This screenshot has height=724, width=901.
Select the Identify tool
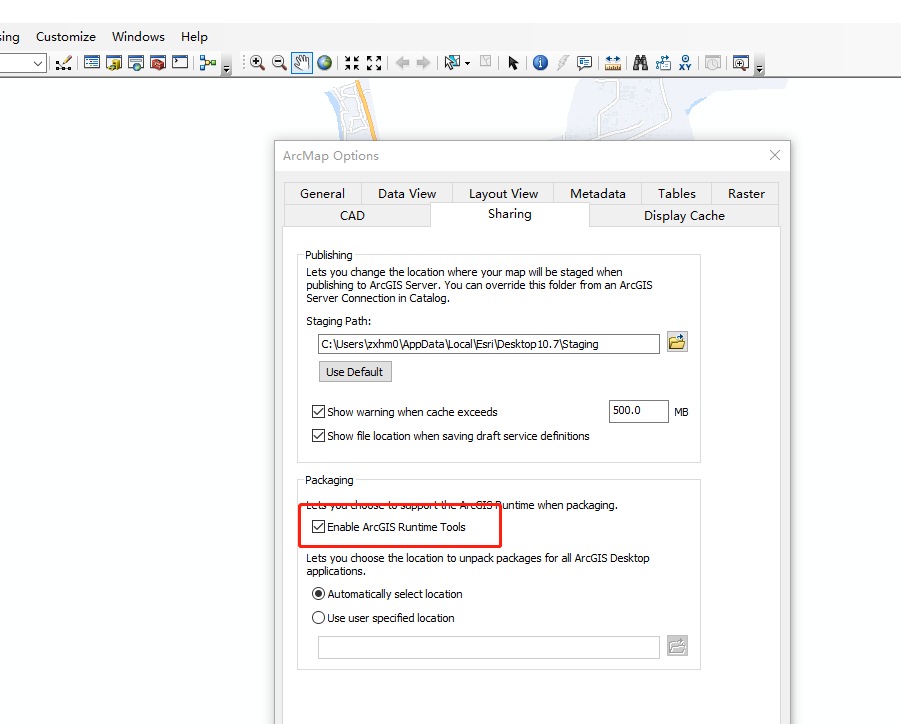tap(540, 62)
